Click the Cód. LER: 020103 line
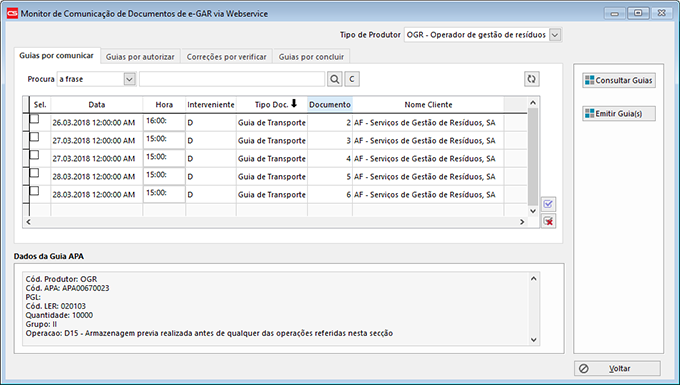Image resolution: width=680 pixels, height=385 pixels. (56, 306)
